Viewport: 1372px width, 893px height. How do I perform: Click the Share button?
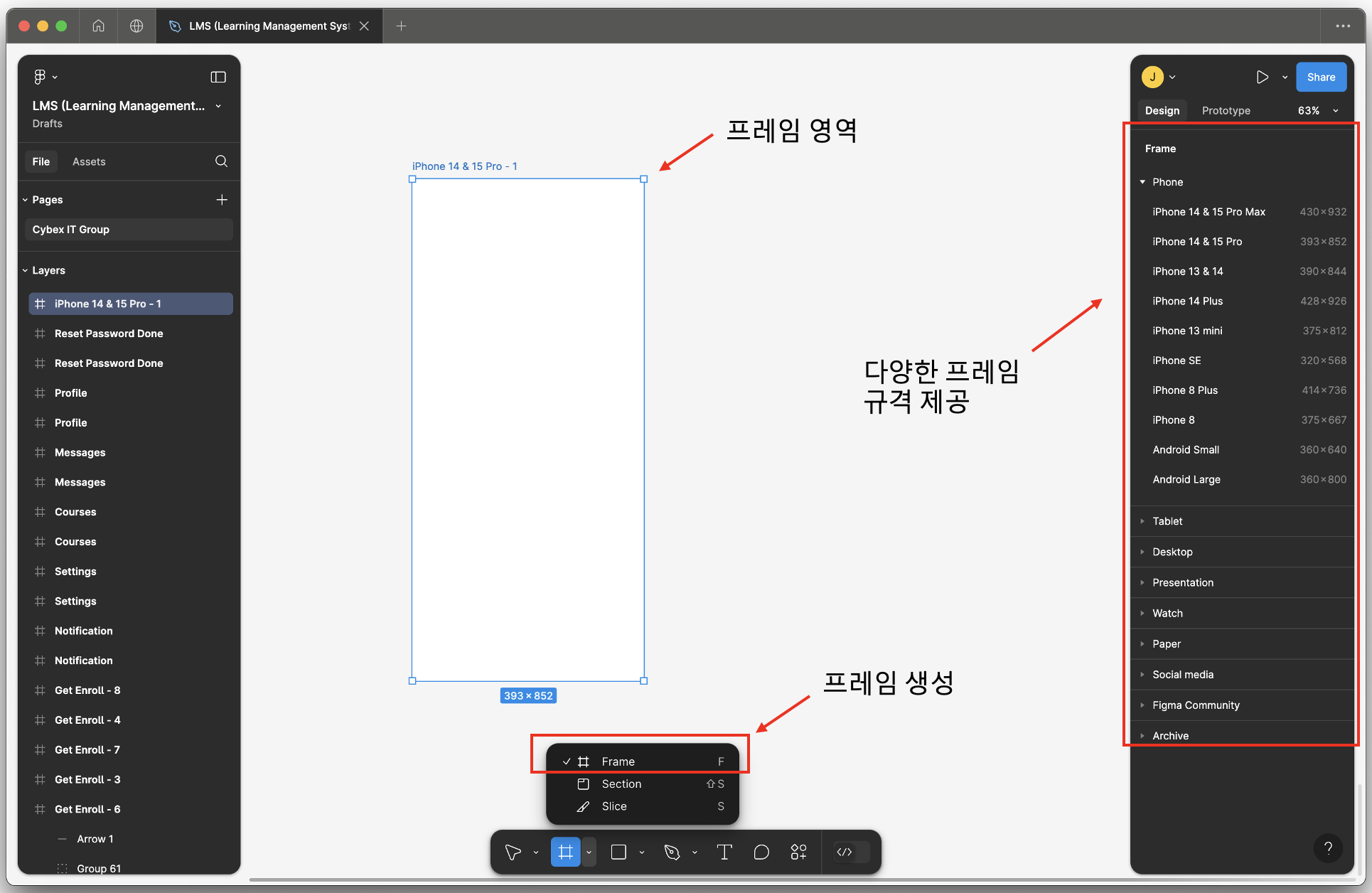tap(1320, 77)
